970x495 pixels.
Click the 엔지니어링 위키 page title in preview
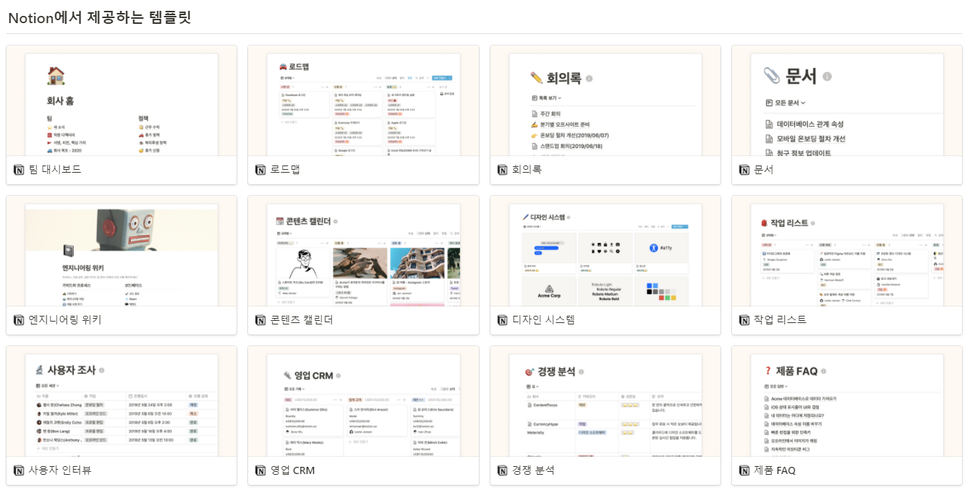coord(82,267)
